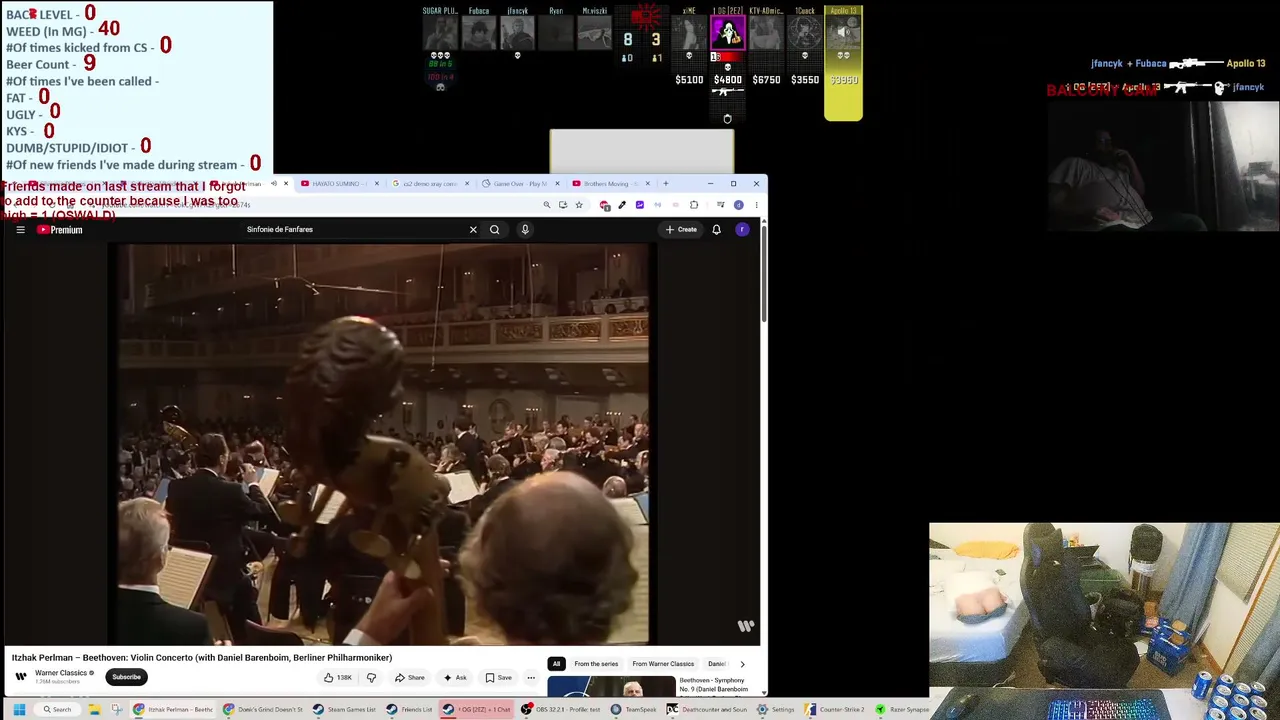The image size is (1280, 720).
Task: Select the highlighted Apollo 13 player card
Action: pyautogui.click(x=843, y=63)
